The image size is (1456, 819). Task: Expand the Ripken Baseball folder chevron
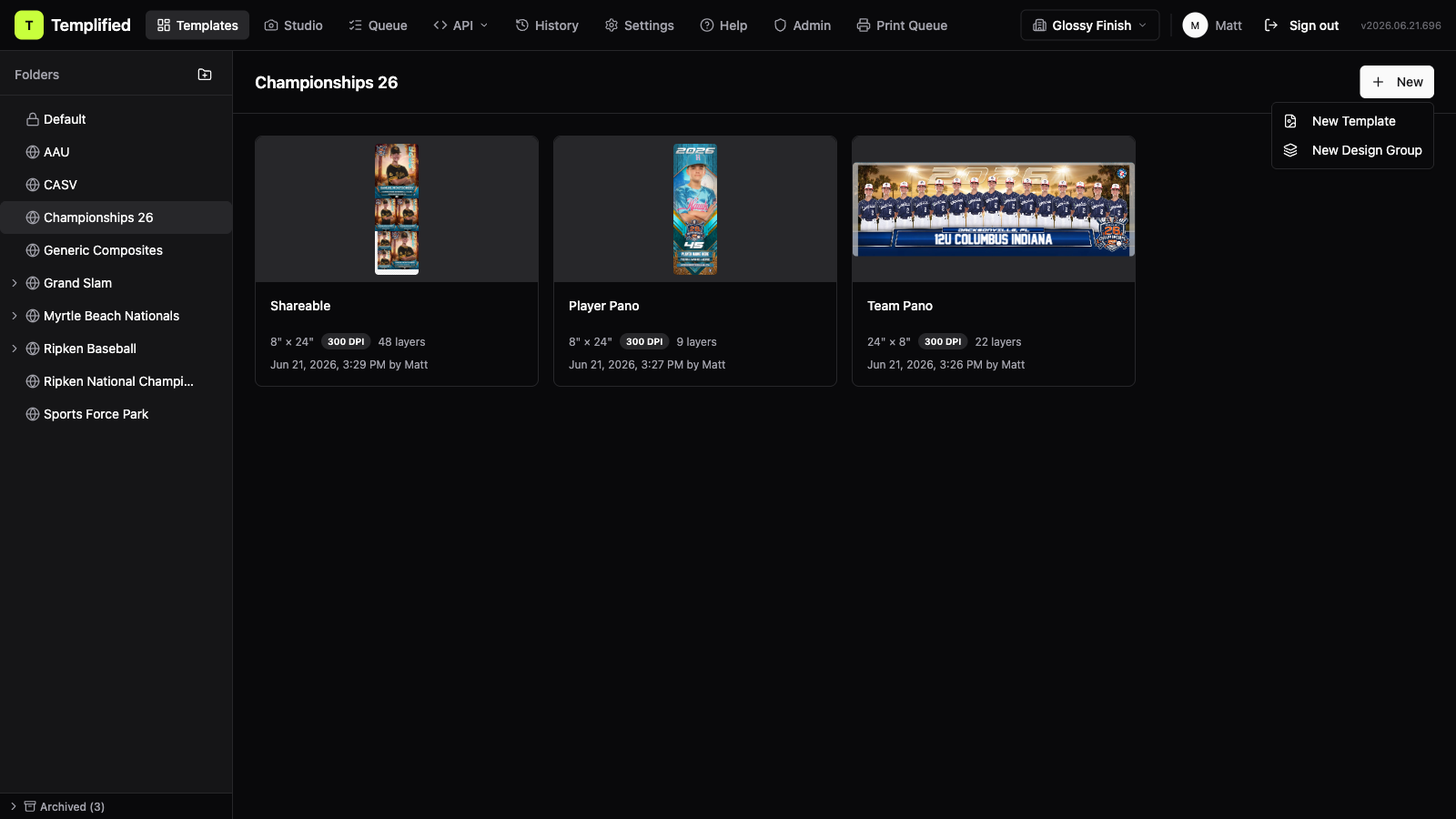click(x=14, y=349)
